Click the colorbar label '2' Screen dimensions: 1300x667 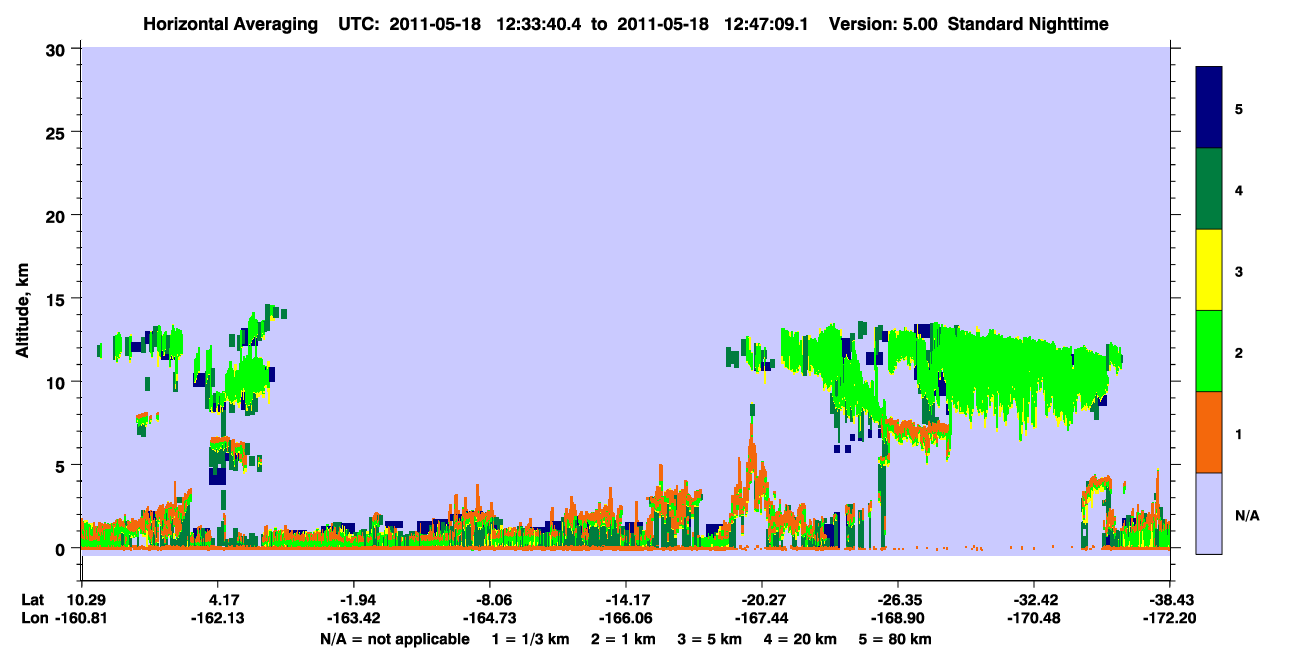[x=1239, y=352]
